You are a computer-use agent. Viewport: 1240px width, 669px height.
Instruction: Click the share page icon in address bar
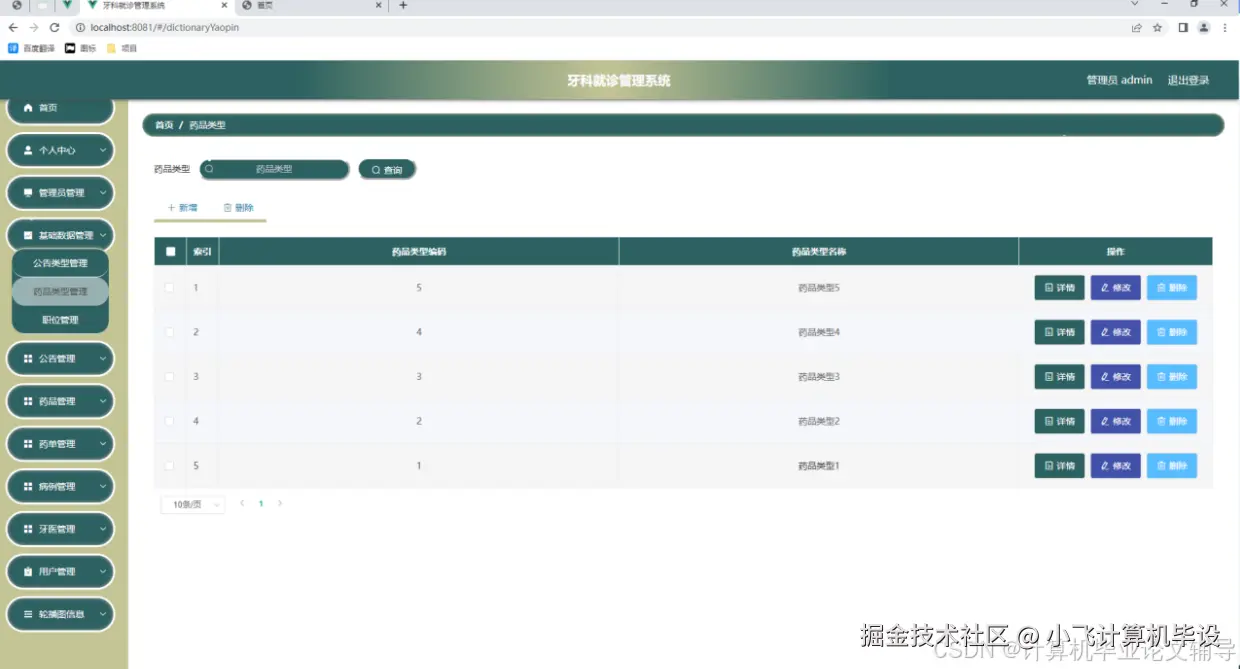click(1137, 28)
